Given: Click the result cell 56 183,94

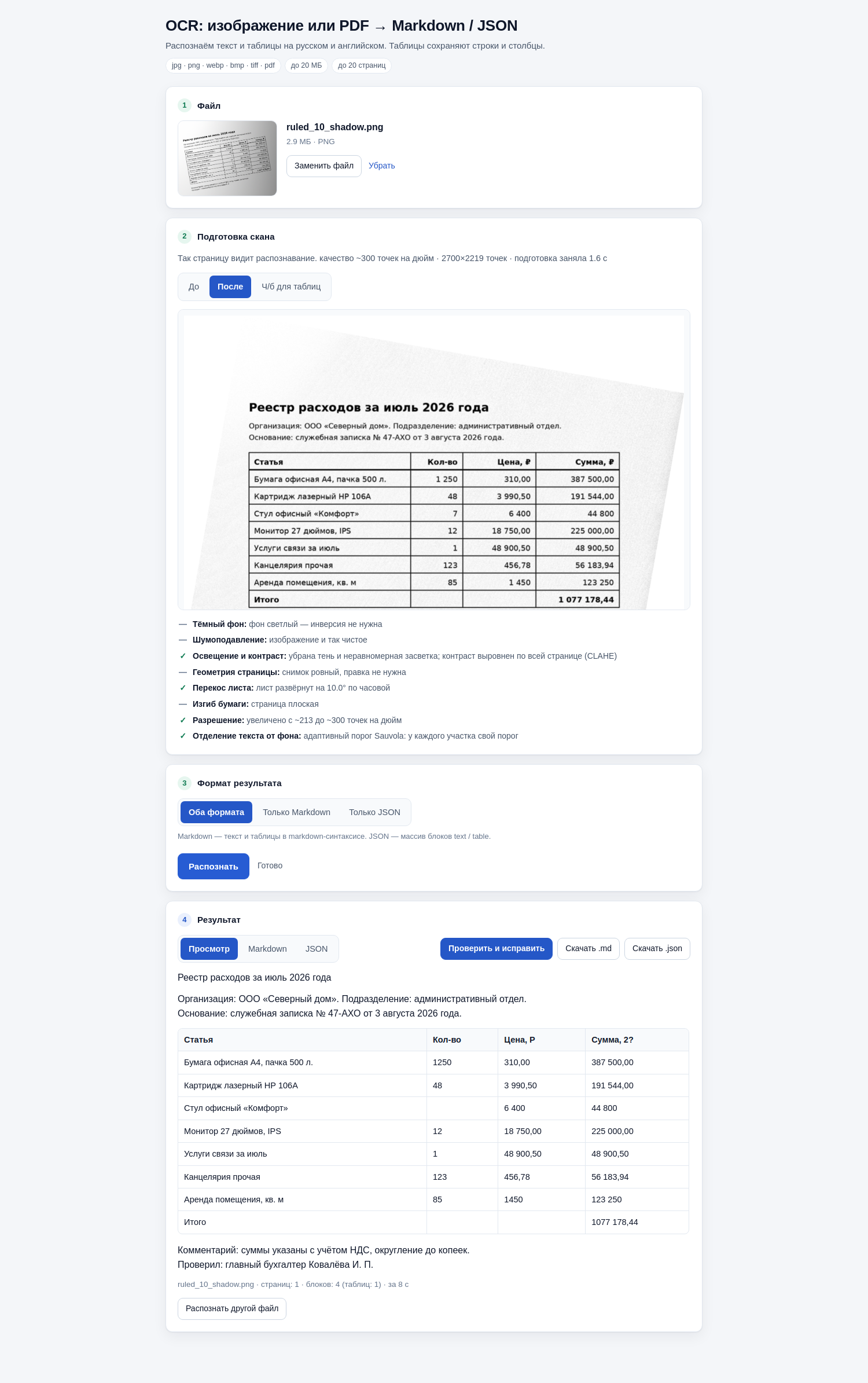Looking at the screenshot, I should pyautogui.click(x=637, y=1177).
